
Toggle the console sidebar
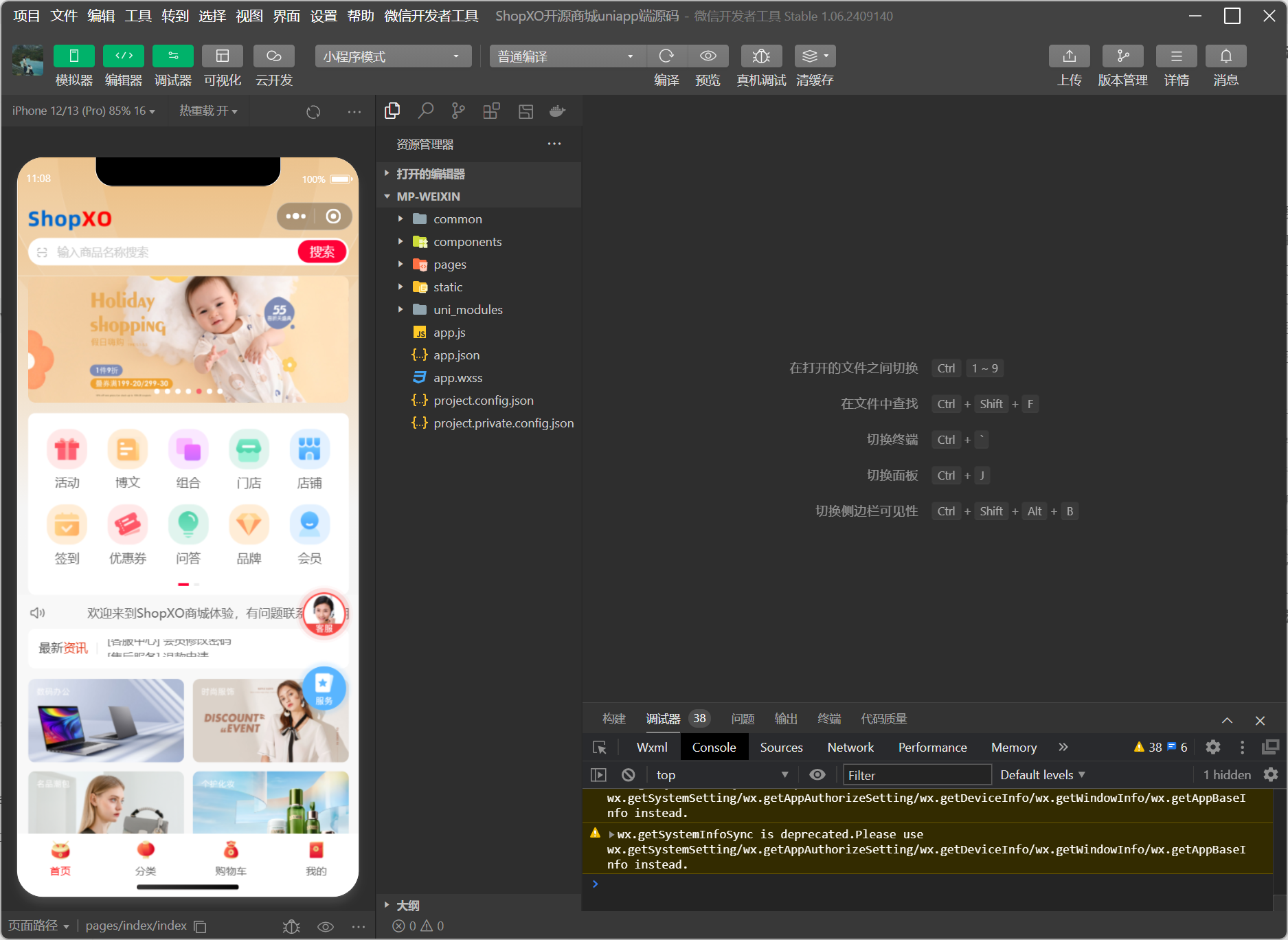(x=599, y=775)
